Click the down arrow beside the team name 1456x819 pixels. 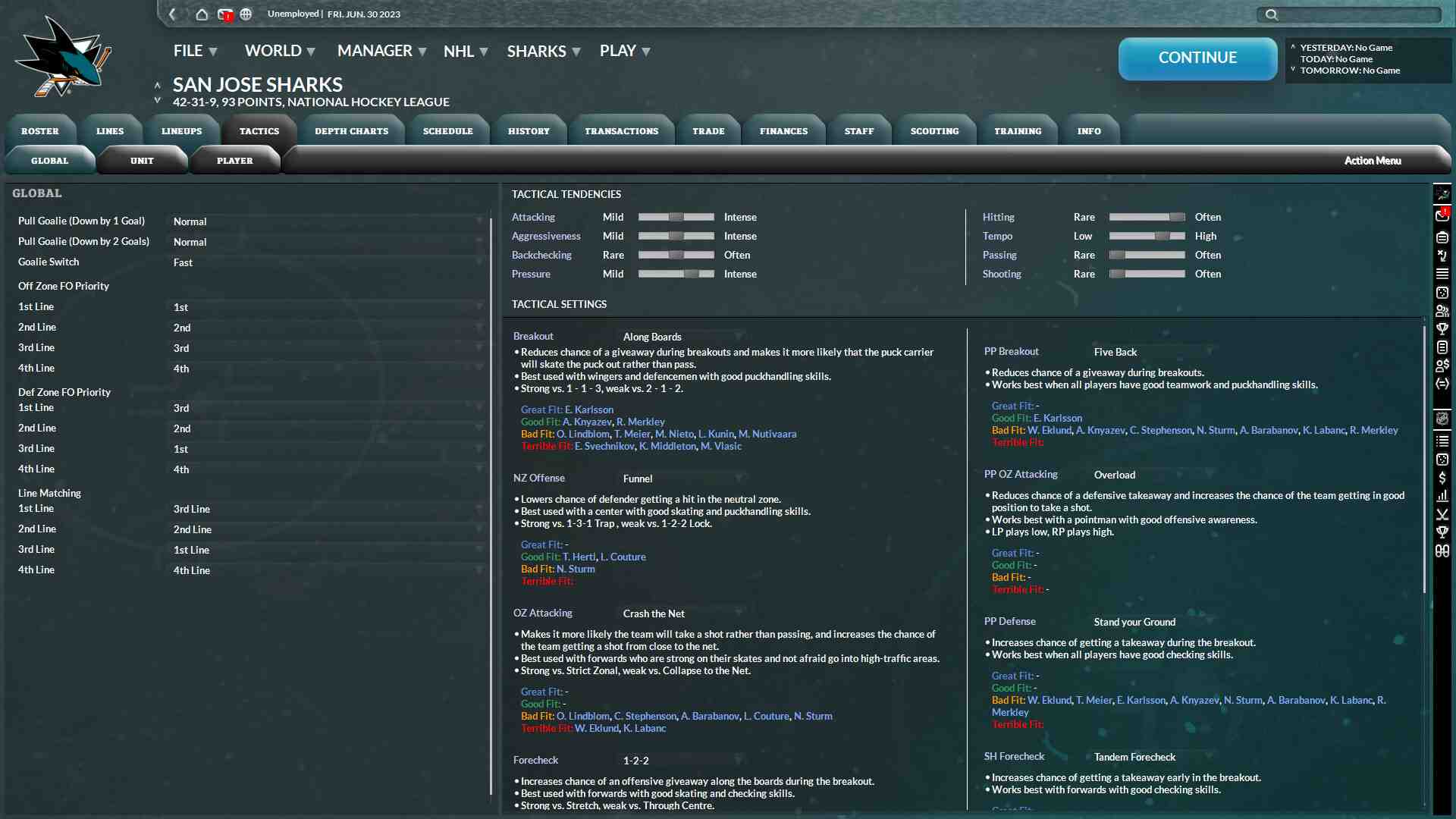[157, 99]
